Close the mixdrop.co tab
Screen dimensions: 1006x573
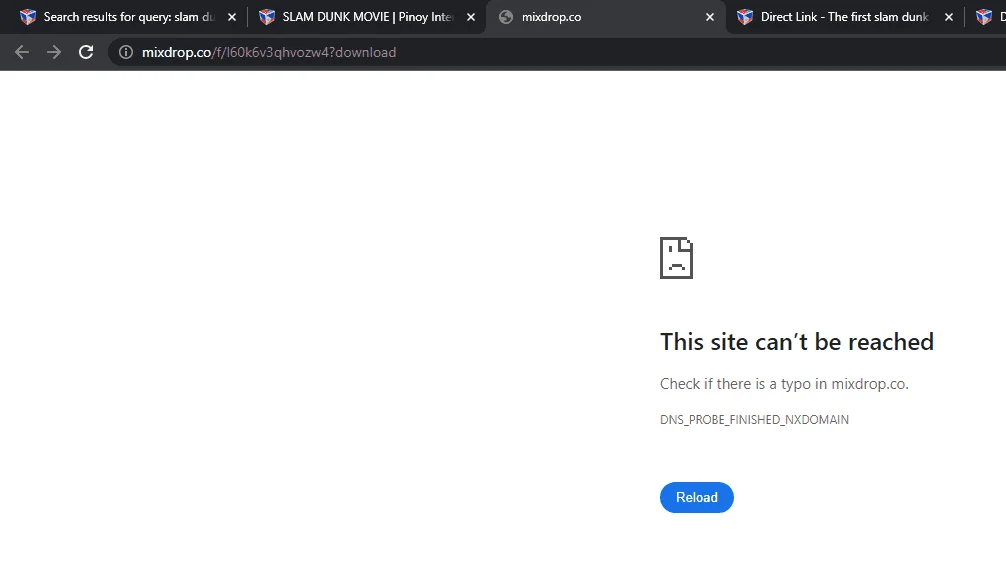710,17
